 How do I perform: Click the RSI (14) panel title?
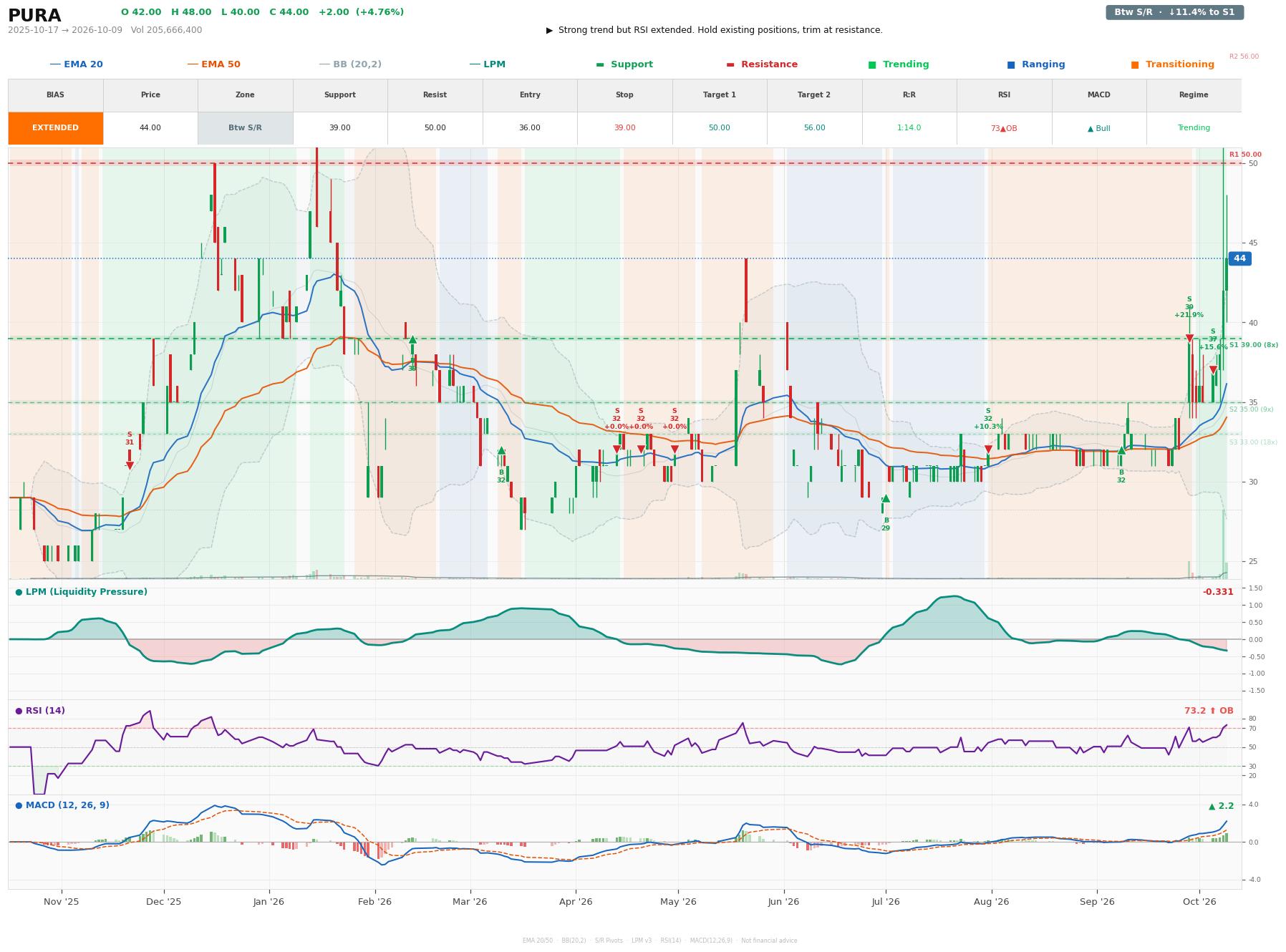(x=40, y=711)
